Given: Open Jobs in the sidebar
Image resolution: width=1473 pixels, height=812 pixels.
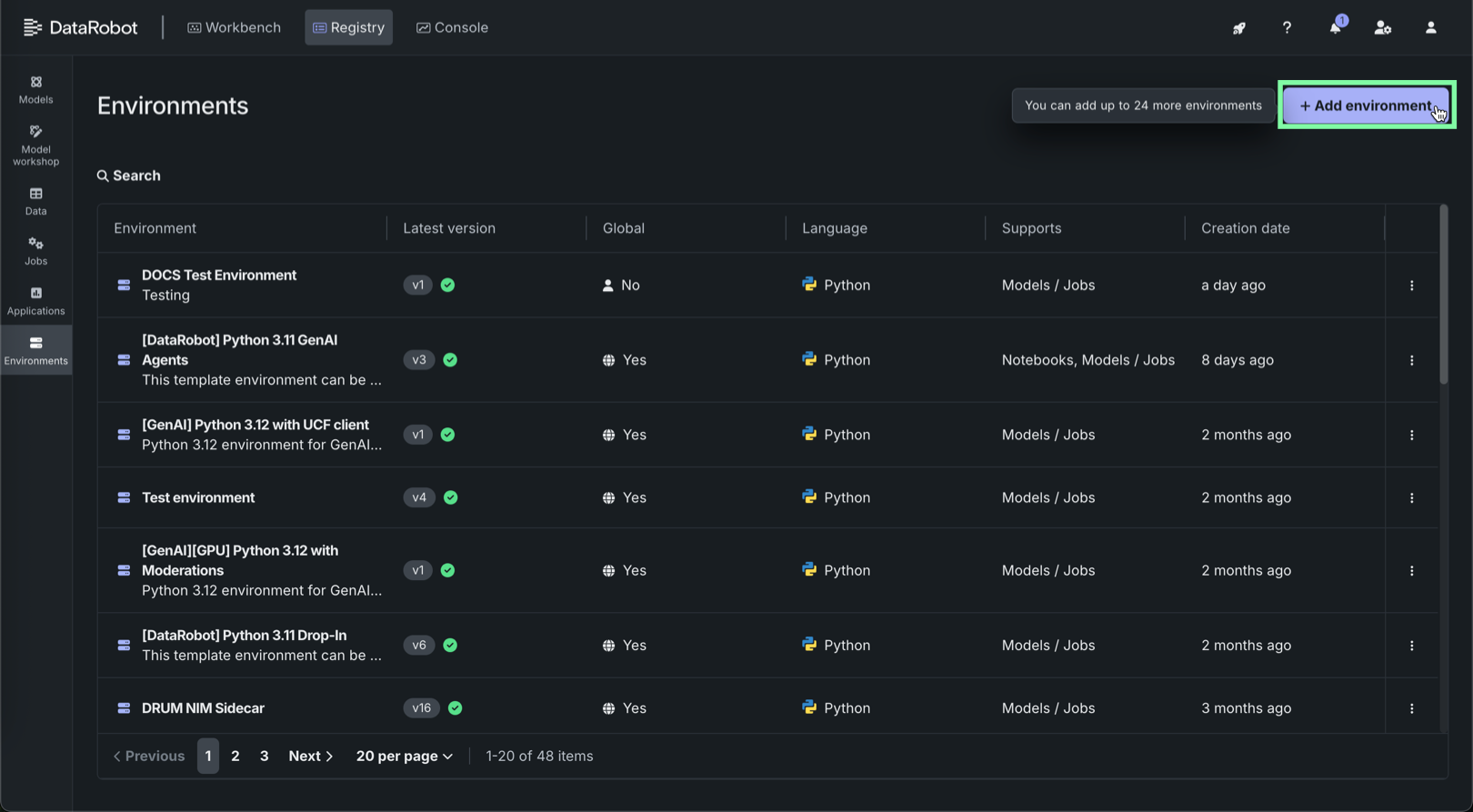Looking at the screenshot, I should 35,251.
